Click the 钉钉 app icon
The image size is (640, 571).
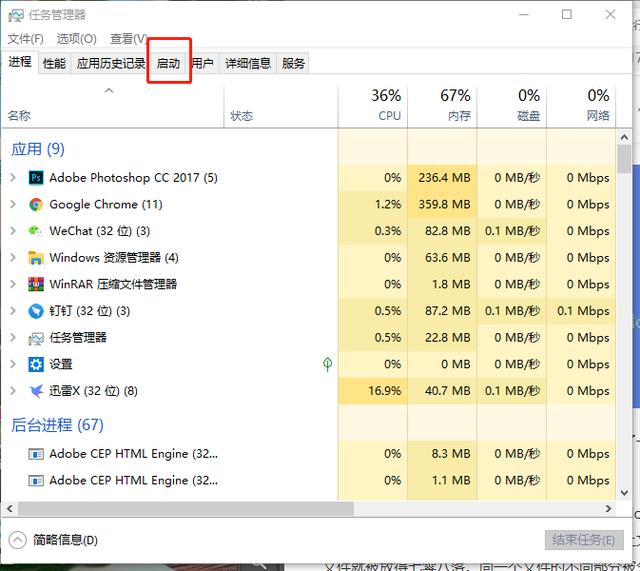(36, 311)
